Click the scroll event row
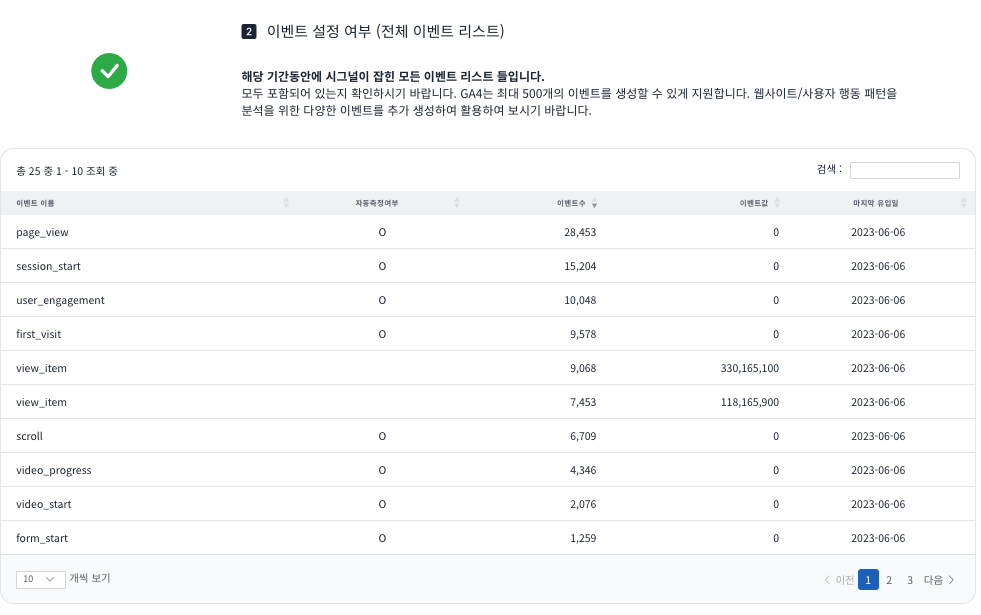 [30, 436]
